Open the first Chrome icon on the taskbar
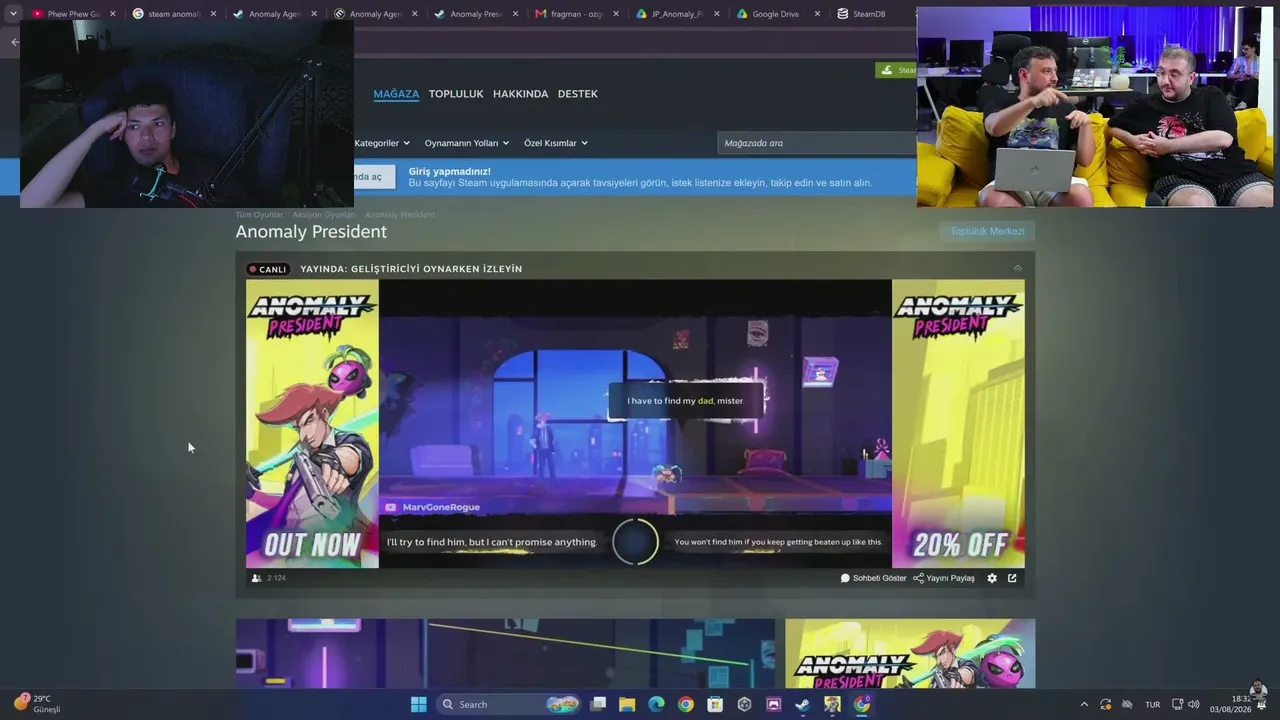1280x720 pixels. coord(685,704)
